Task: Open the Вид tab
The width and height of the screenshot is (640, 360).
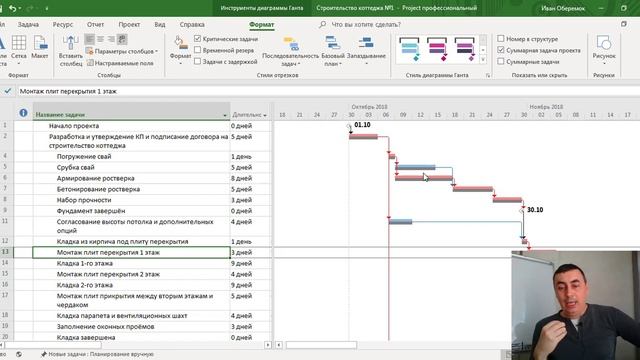Action: point(160,24)
